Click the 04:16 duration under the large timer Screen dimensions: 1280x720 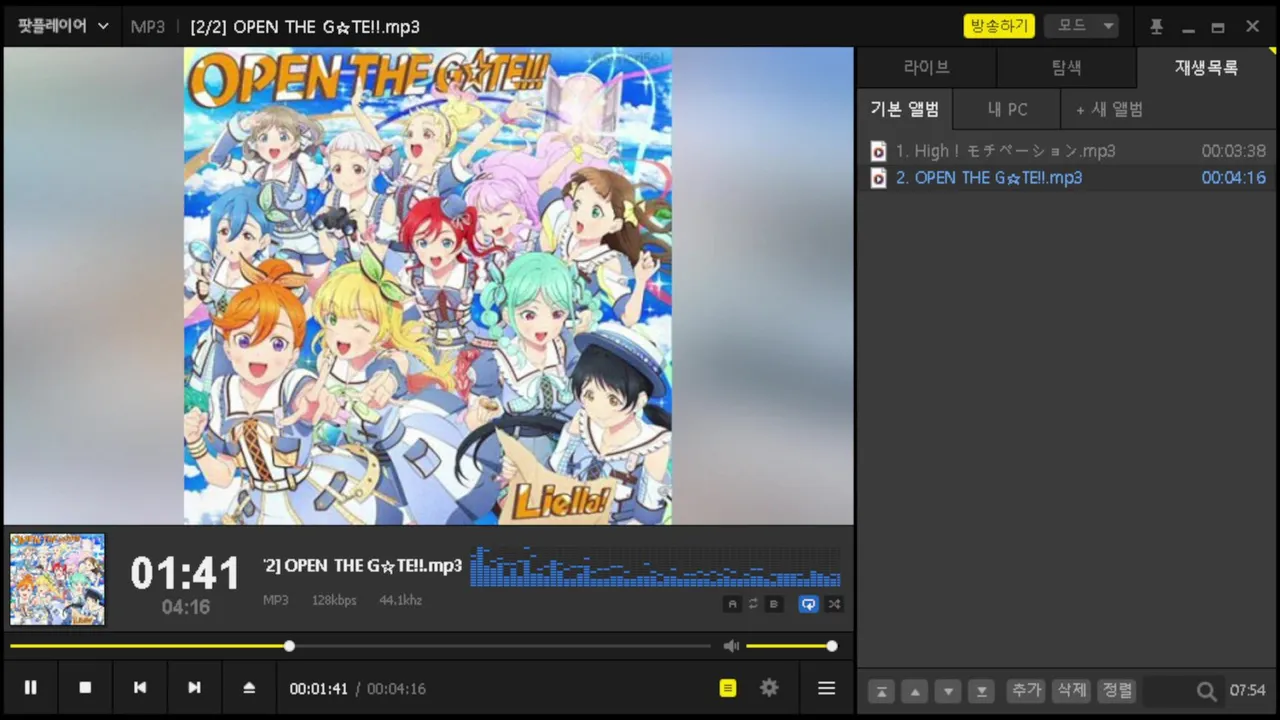tap(186, 607)
